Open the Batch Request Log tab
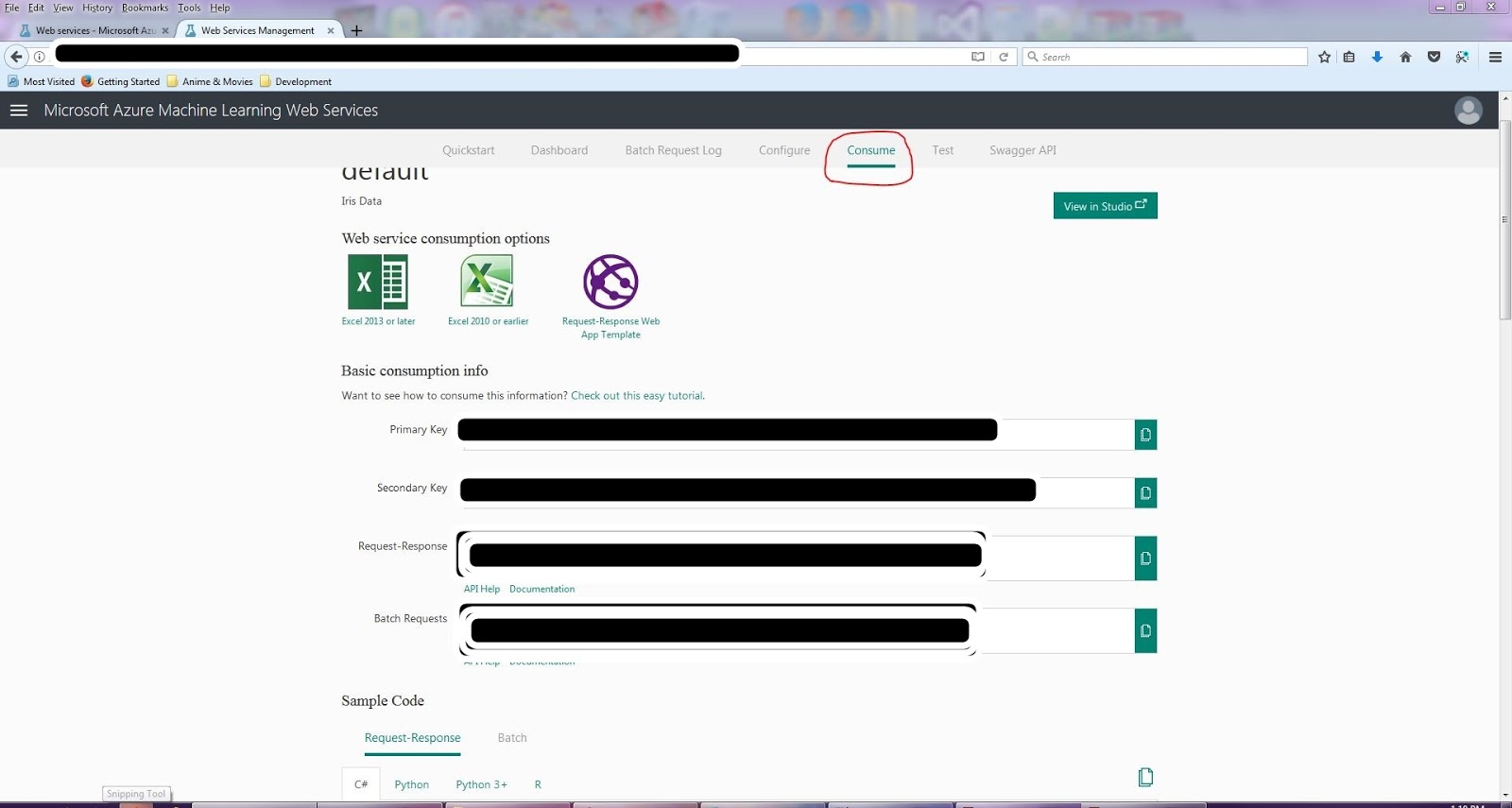The height and width of the screenshot is (808, 1512). (x=673, y=150)
